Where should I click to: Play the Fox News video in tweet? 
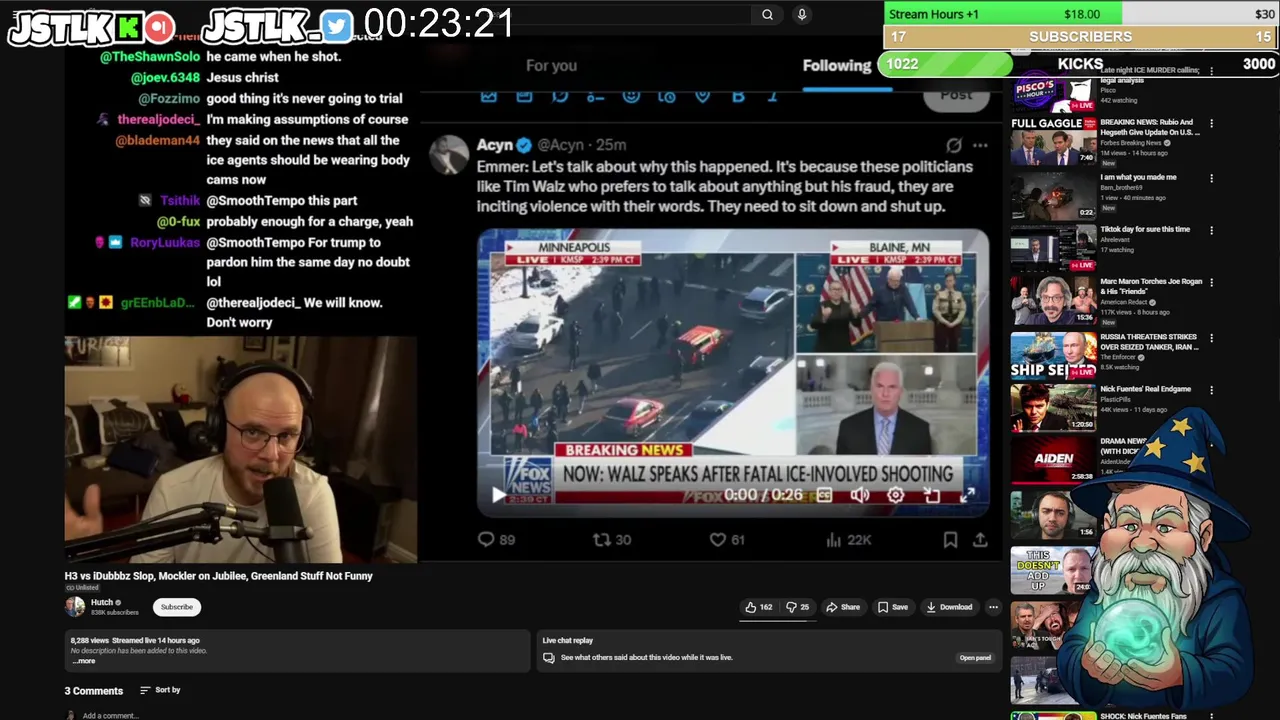[x=499, y=494]
